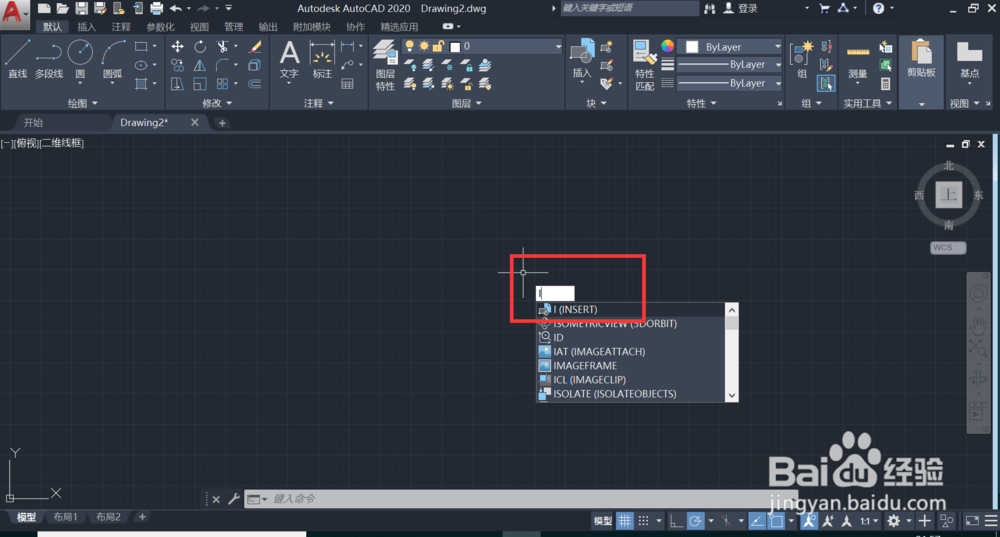Screen dimensions: 1000x537
Task: Open the annotation scale 1:1 dropdown
Action: (869, 521)
